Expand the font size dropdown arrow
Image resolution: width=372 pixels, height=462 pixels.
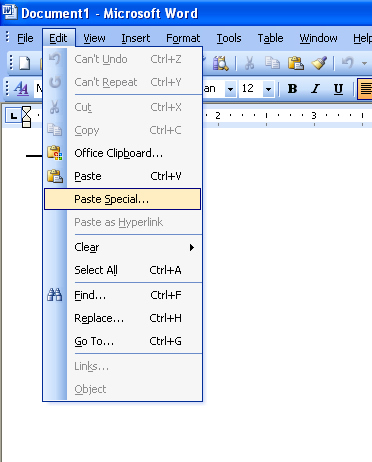point(268,89)
